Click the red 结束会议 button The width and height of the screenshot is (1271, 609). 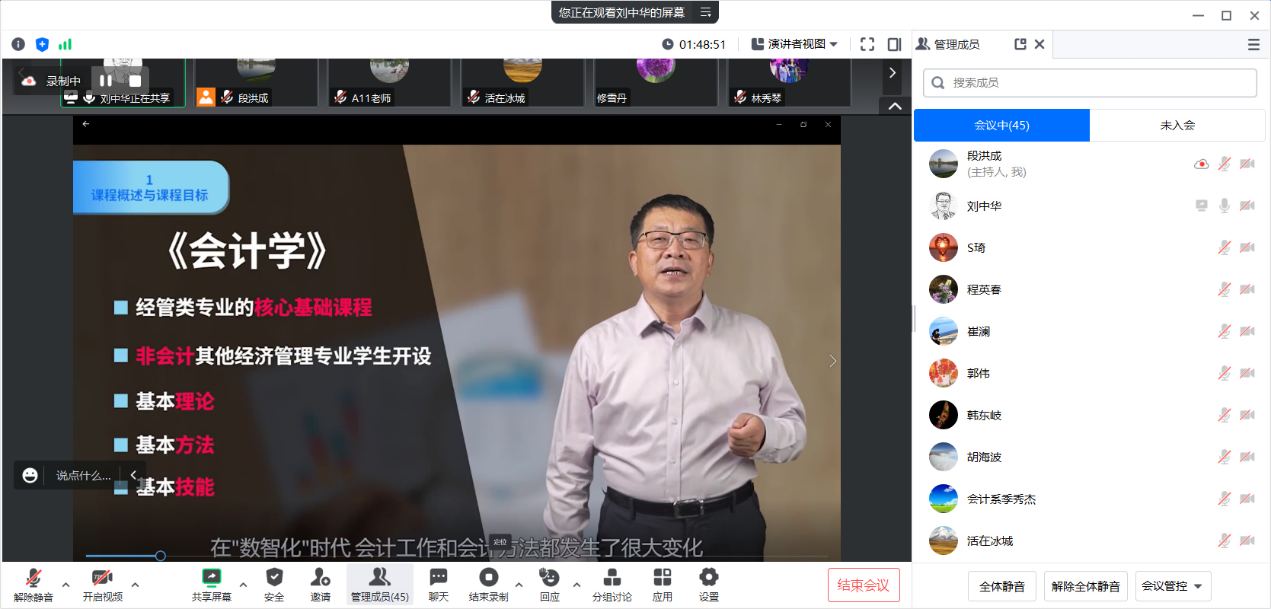pos(863,585)
